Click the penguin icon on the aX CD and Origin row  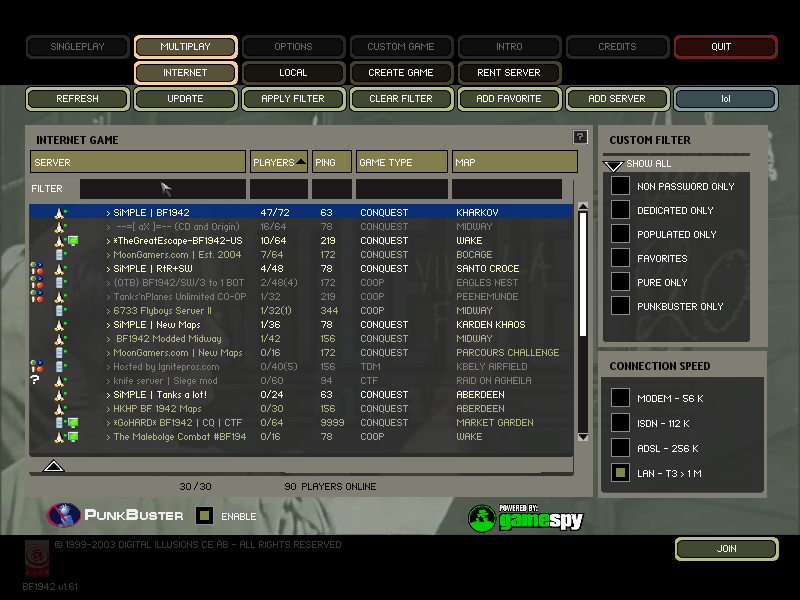pos(60,227)
